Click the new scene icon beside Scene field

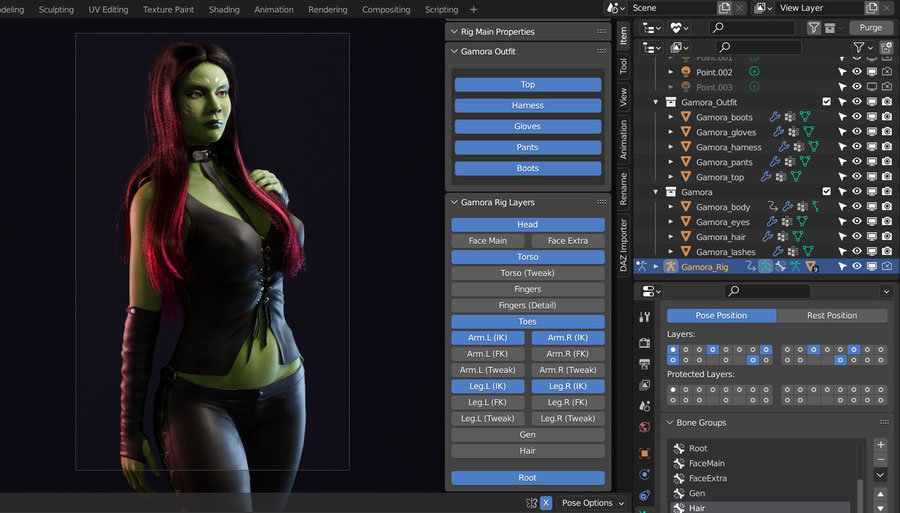724,8
